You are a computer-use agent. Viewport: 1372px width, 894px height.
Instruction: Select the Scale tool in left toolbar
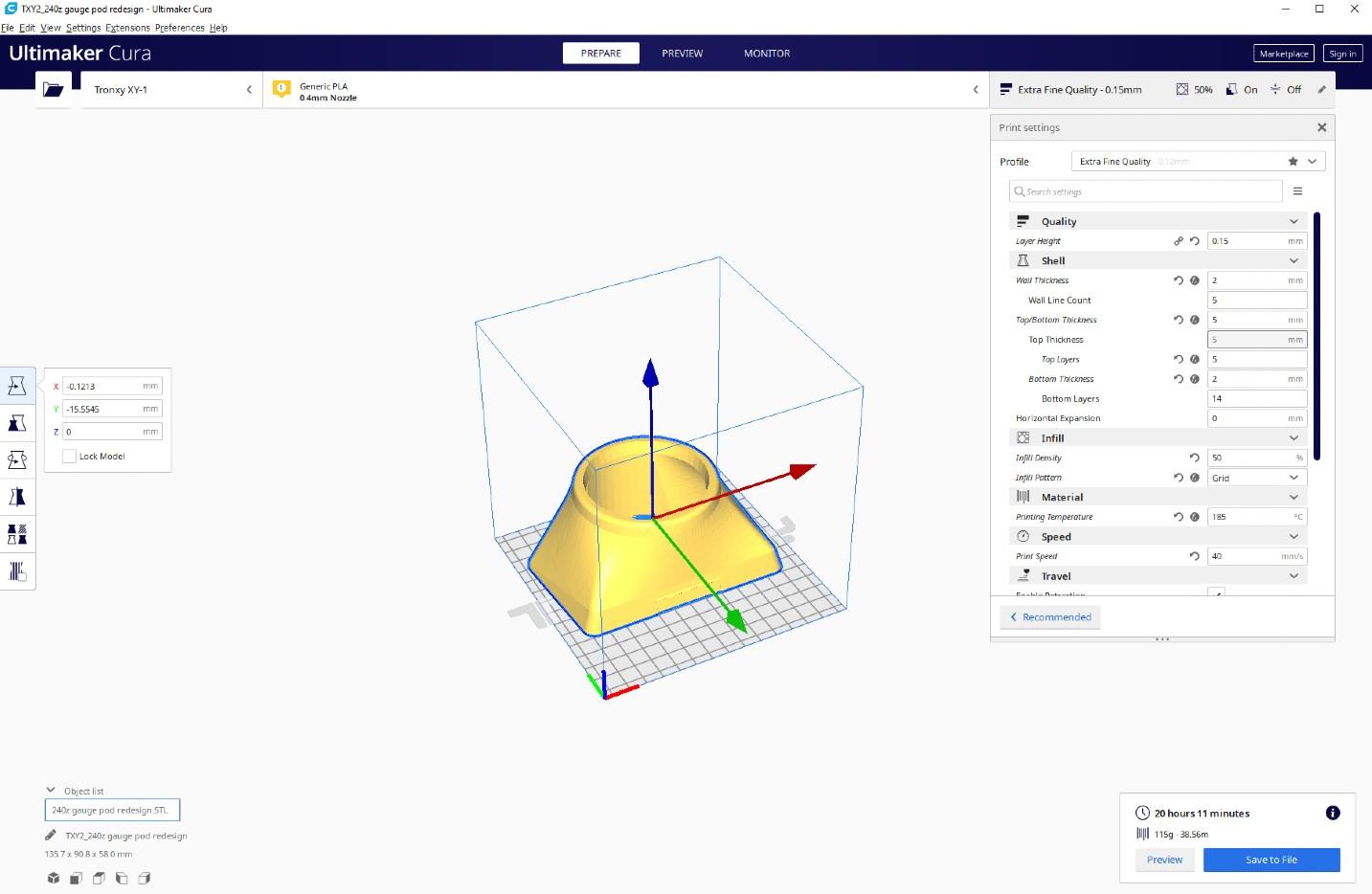[x=17, y=423]
